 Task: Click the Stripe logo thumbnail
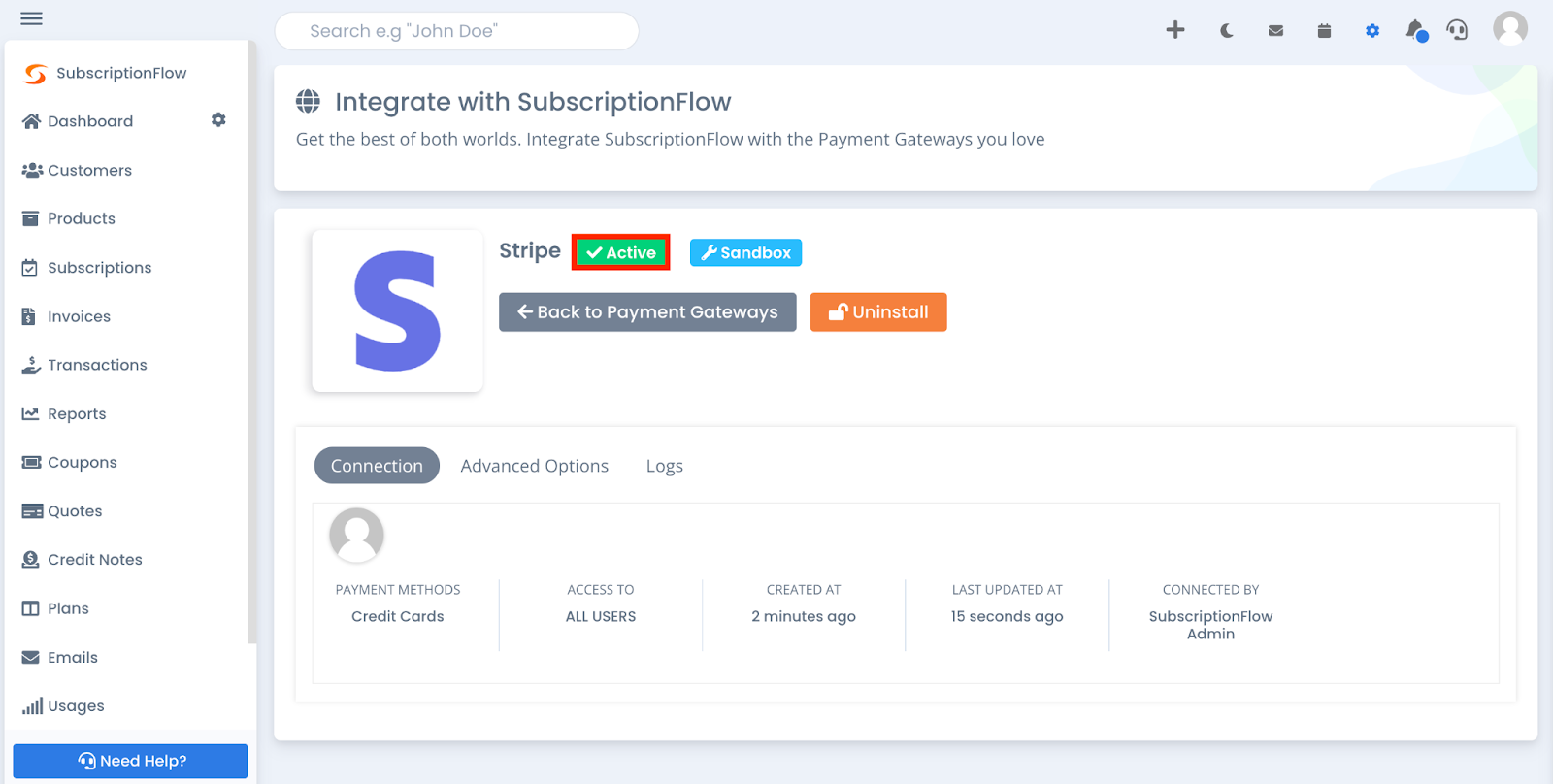coord(397,310)
